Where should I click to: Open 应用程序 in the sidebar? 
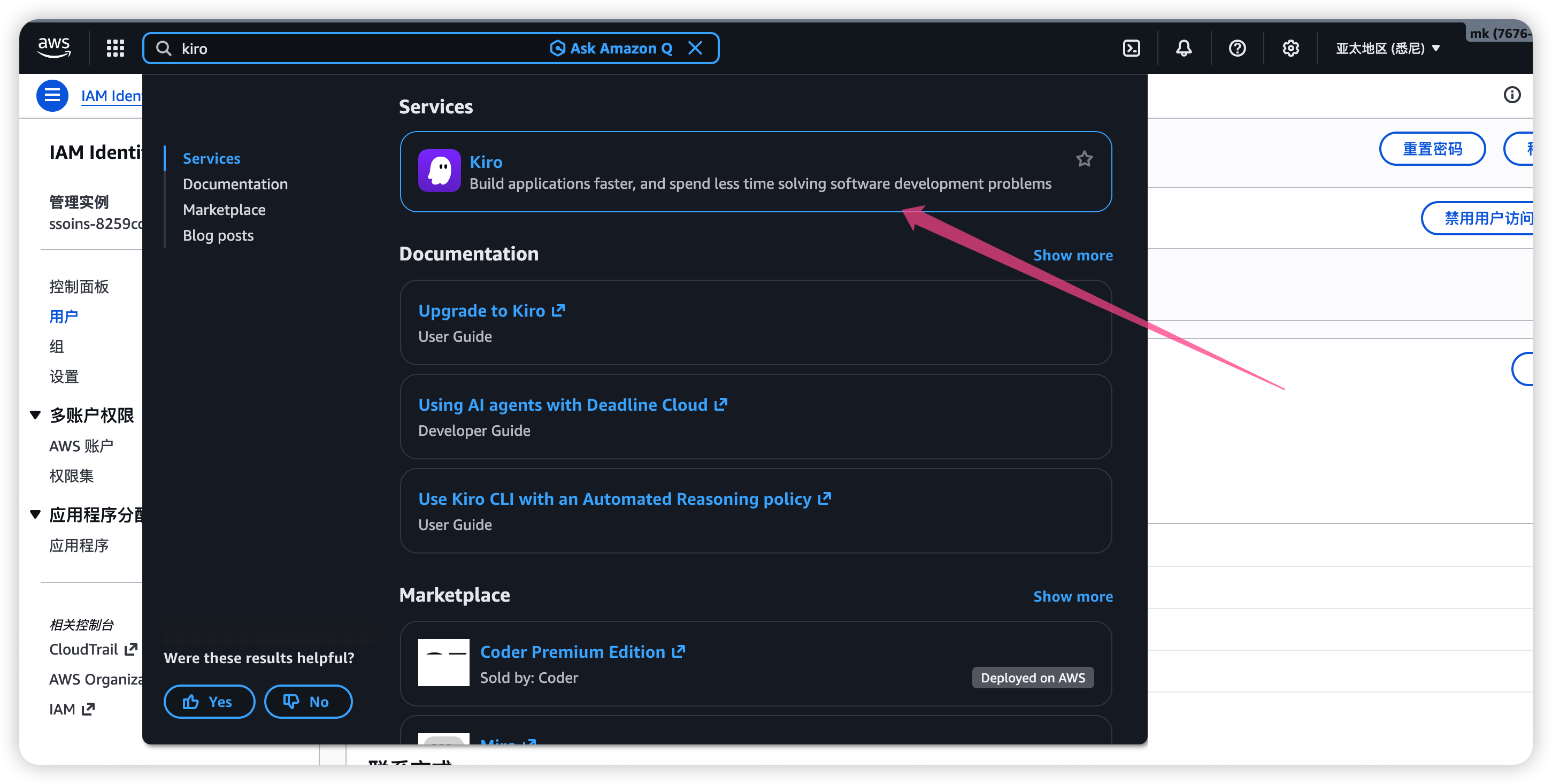point(79,545)
